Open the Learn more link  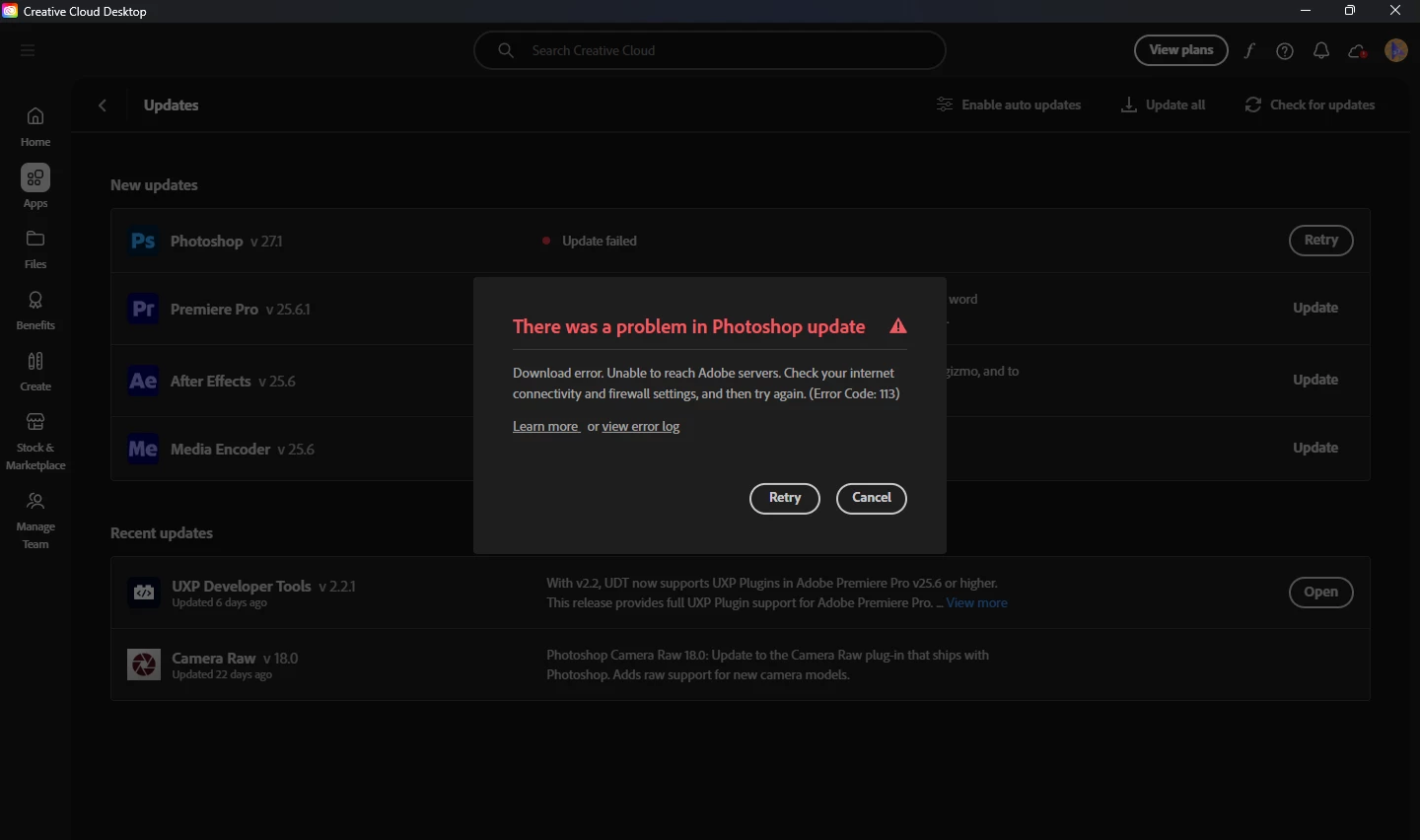point(546,427)
